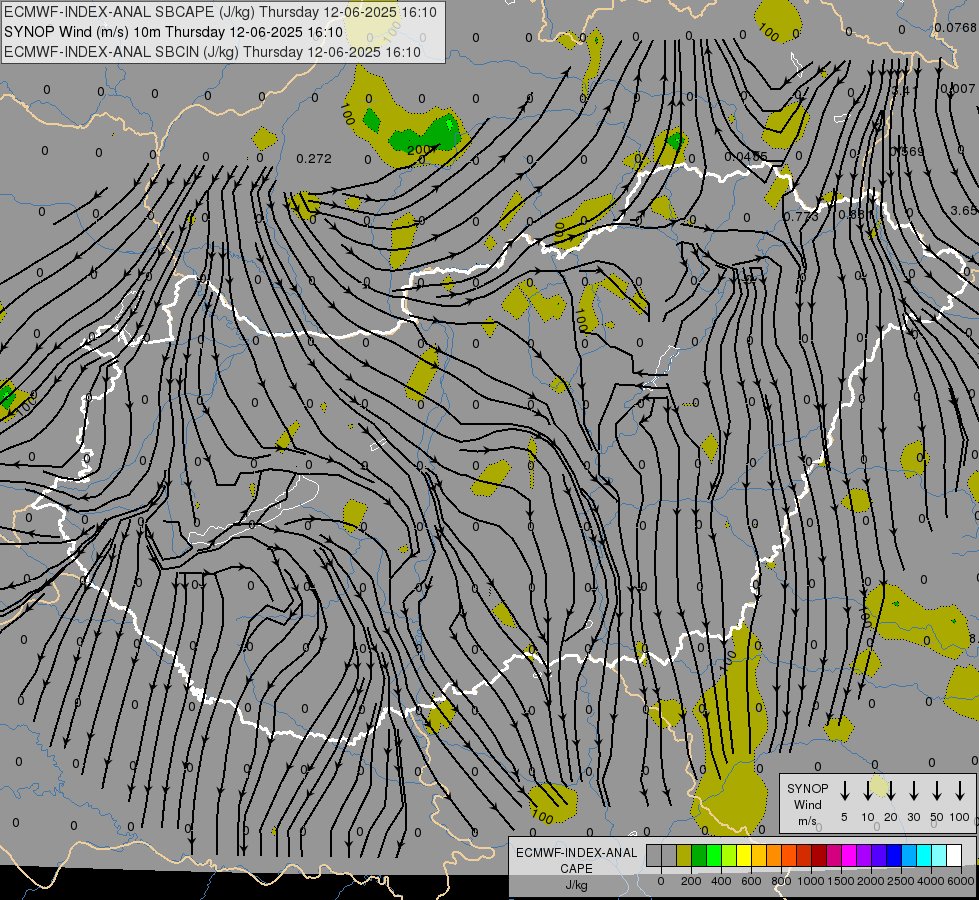Click the 'J/kg' unit label in legend

[x=576, y=885]
